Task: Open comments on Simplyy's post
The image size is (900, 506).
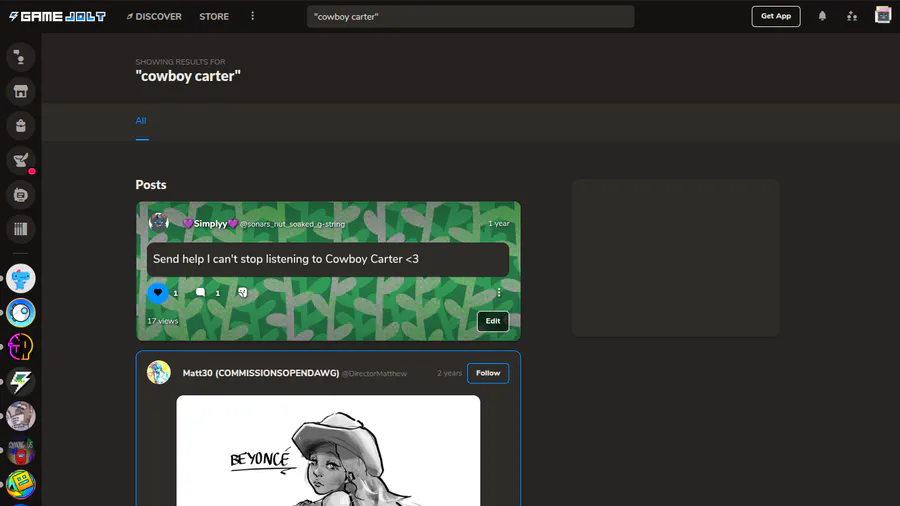Action: tap(200, 293)
